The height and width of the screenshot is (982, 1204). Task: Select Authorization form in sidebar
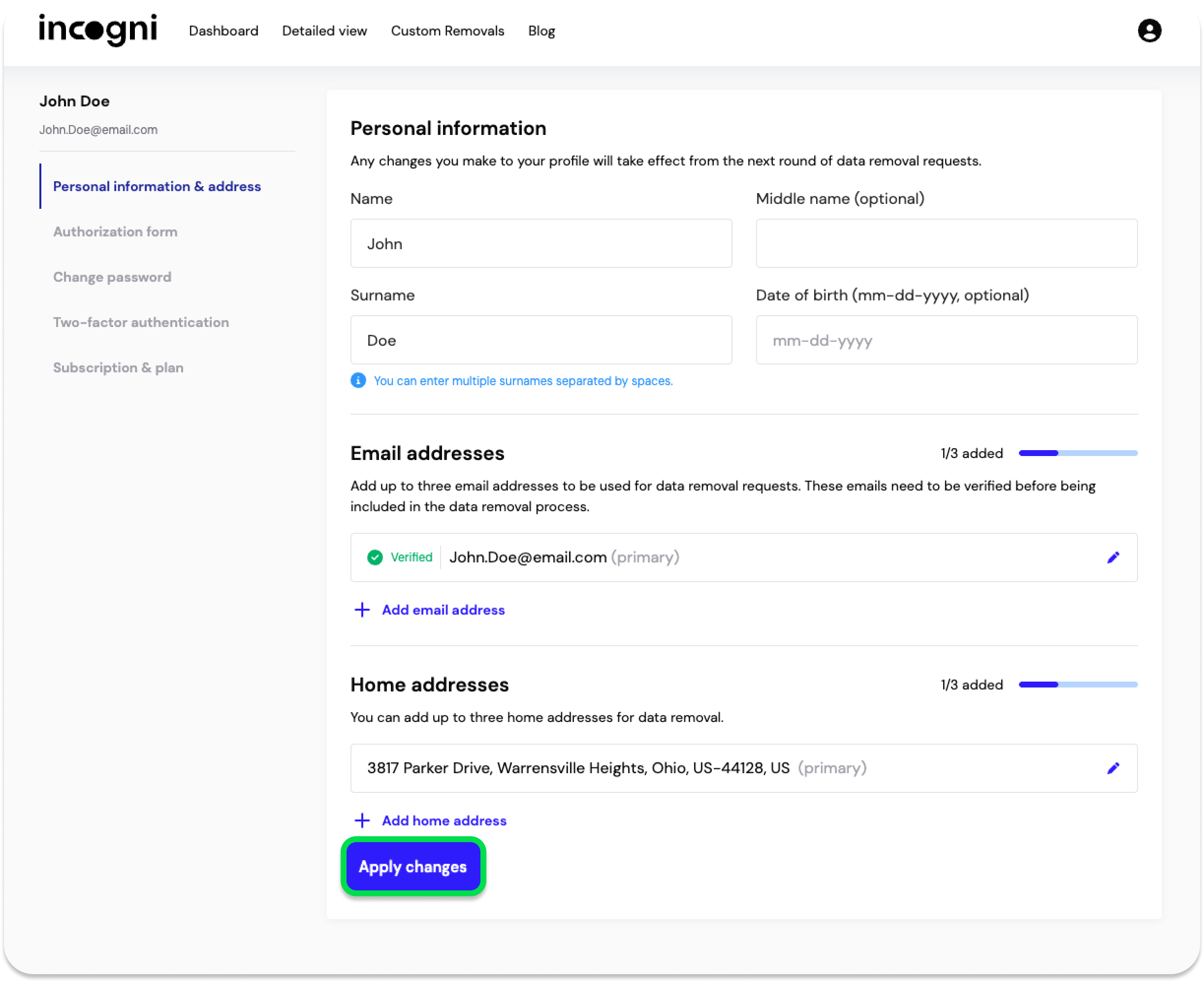115,232
